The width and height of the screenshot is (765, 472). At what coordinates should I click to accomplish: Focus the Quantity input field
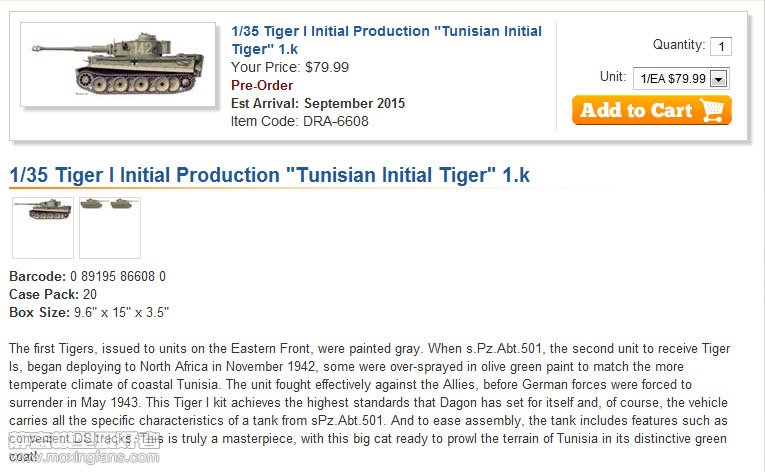click(x=721, y=46)
